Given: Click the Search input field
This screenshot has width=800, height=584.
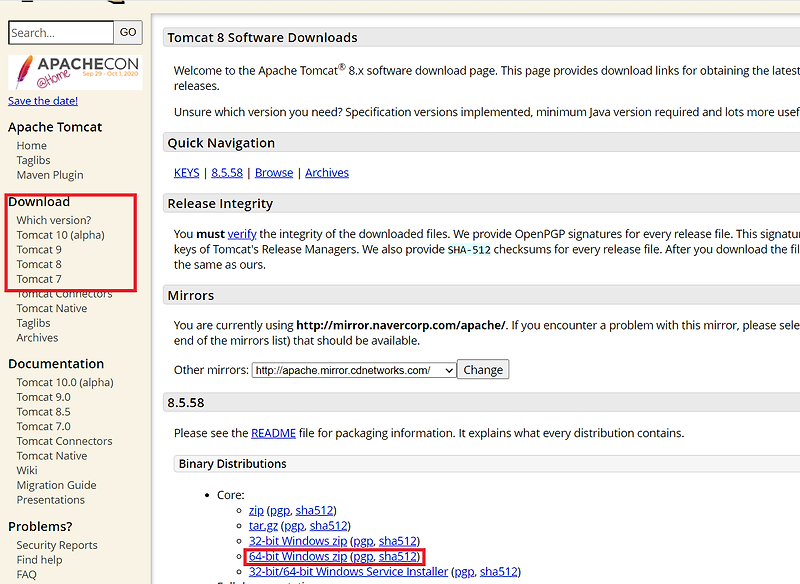Looking at the screenshot, I should pyautogui.click(x=61, y=33).
